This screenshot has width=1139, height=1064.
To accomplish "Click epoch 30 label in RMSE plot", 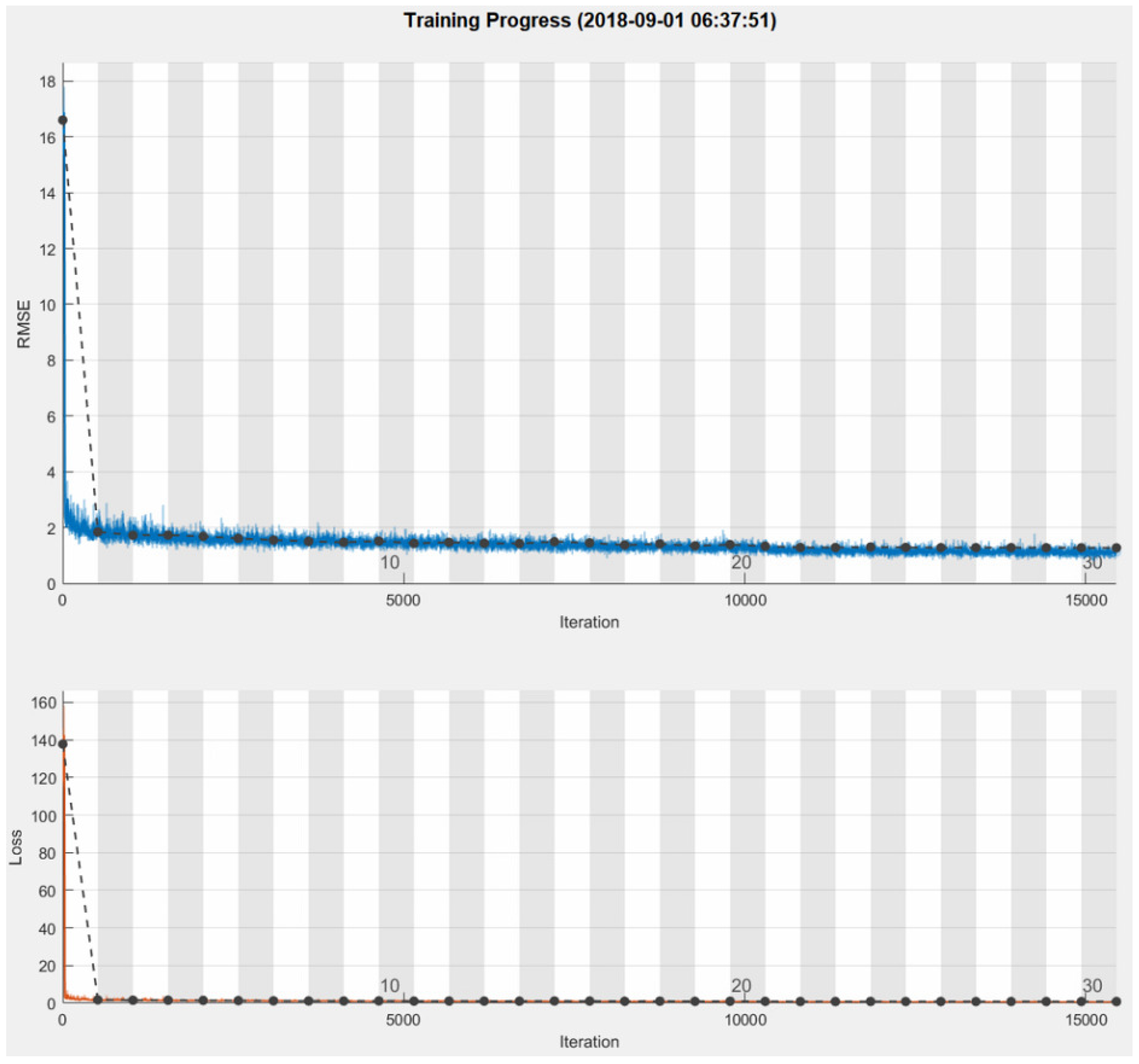I will [x=1092, y=563].
